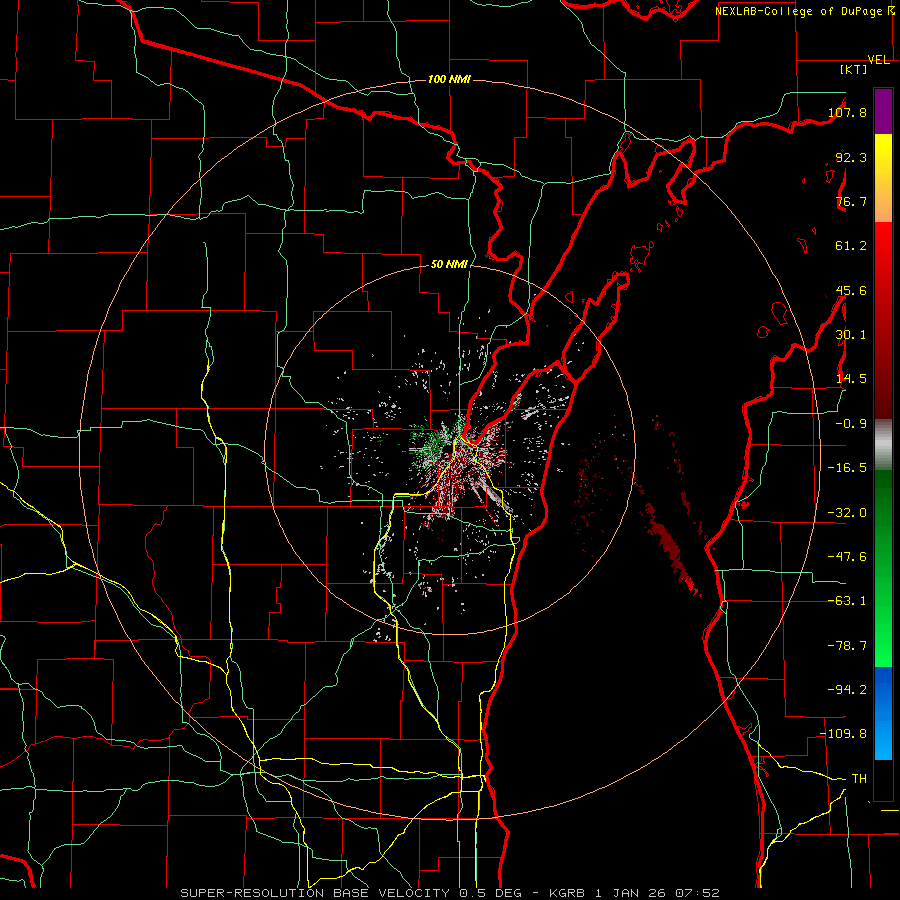Click the 100 NMI range ring label
This screenshot has width=900, height=900.
[x=449, y=79]
